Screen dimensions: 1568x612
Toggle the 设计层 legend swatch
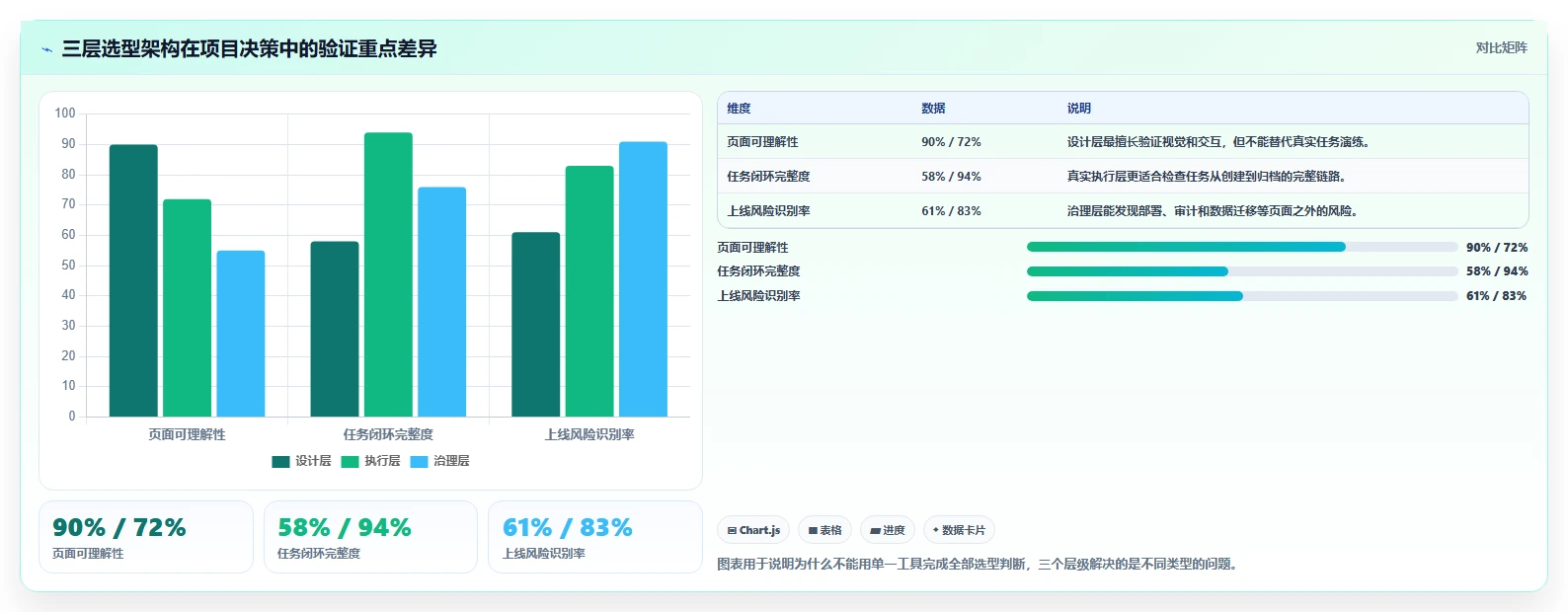coord(280,461)
